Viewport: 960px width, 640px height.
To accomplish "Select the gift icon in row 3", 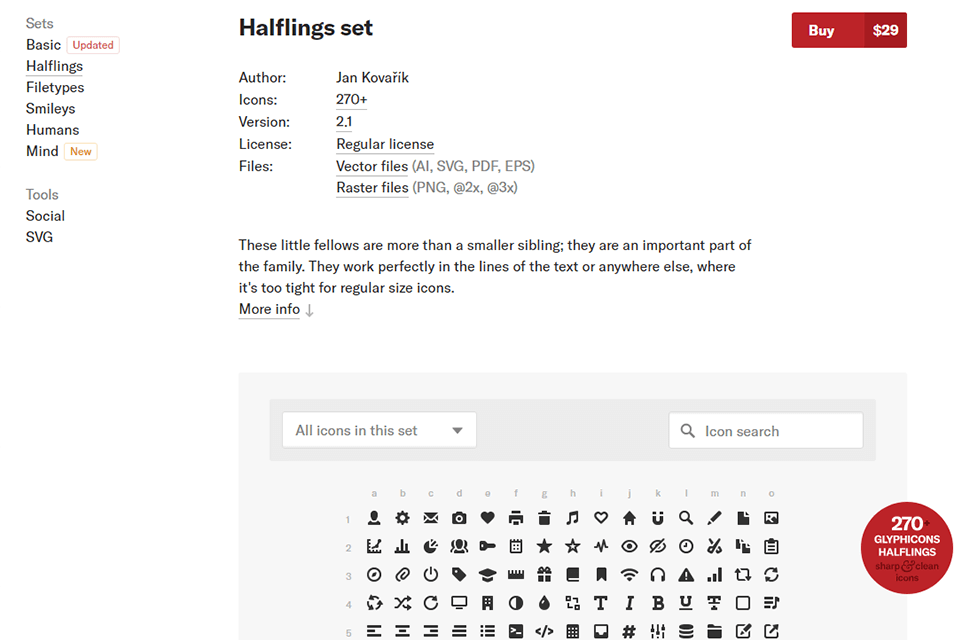I will [x=542, y=575].
